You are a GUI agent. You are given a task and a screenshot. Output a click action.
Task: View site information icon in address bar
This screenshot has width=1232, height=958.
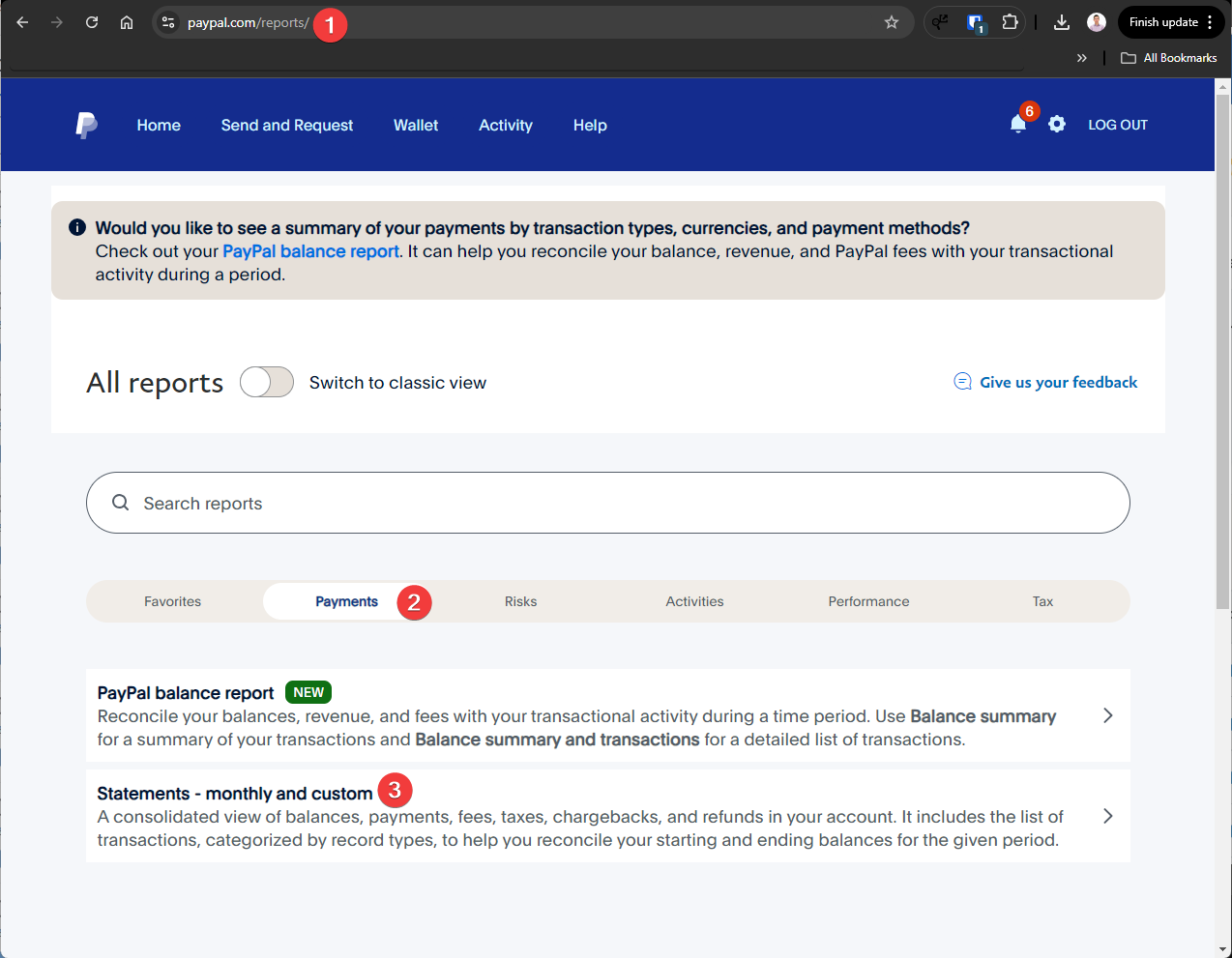[x=168, y=22]
